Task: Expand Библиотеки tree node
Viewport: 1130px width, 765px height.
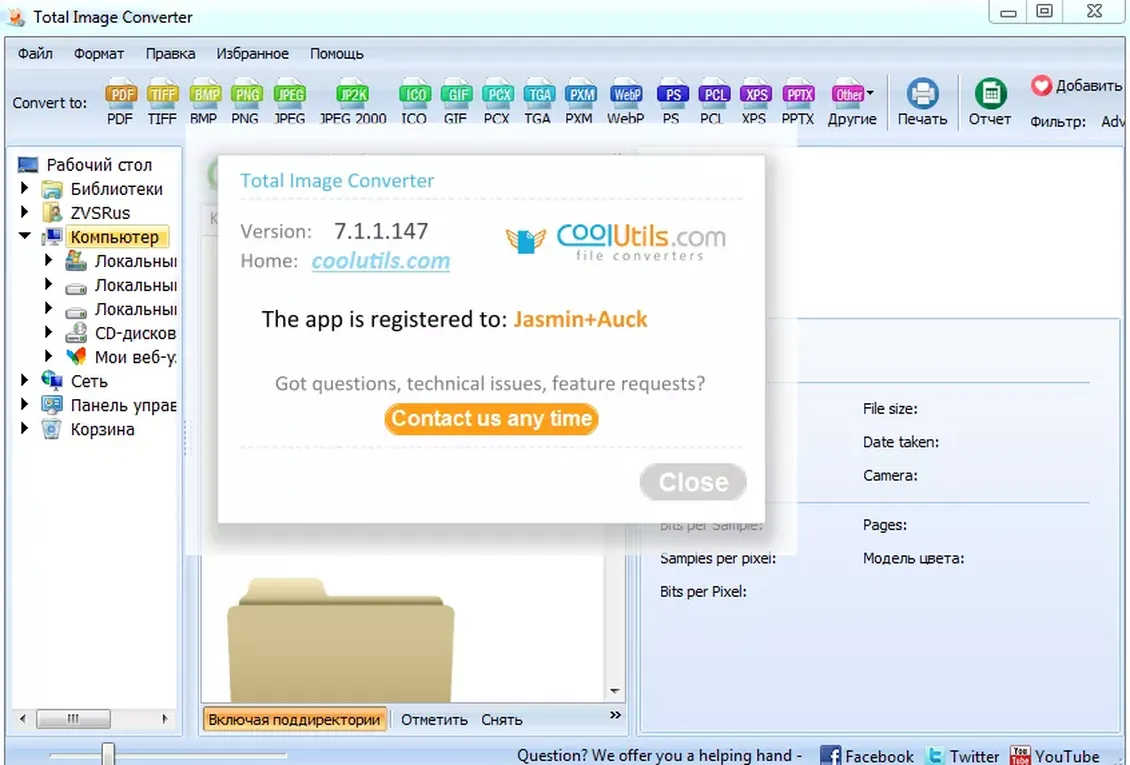Action: click(x=25, y=189)
